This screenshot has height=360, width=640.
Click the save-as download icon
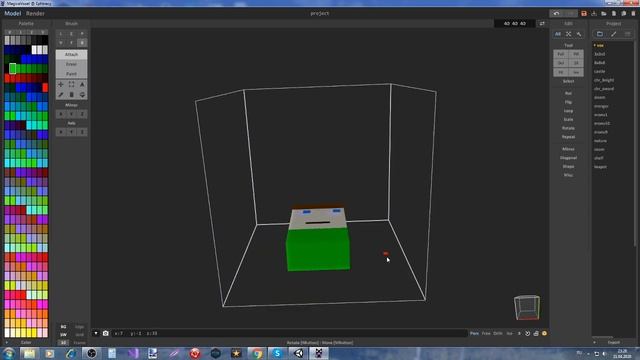coord(594,13)
